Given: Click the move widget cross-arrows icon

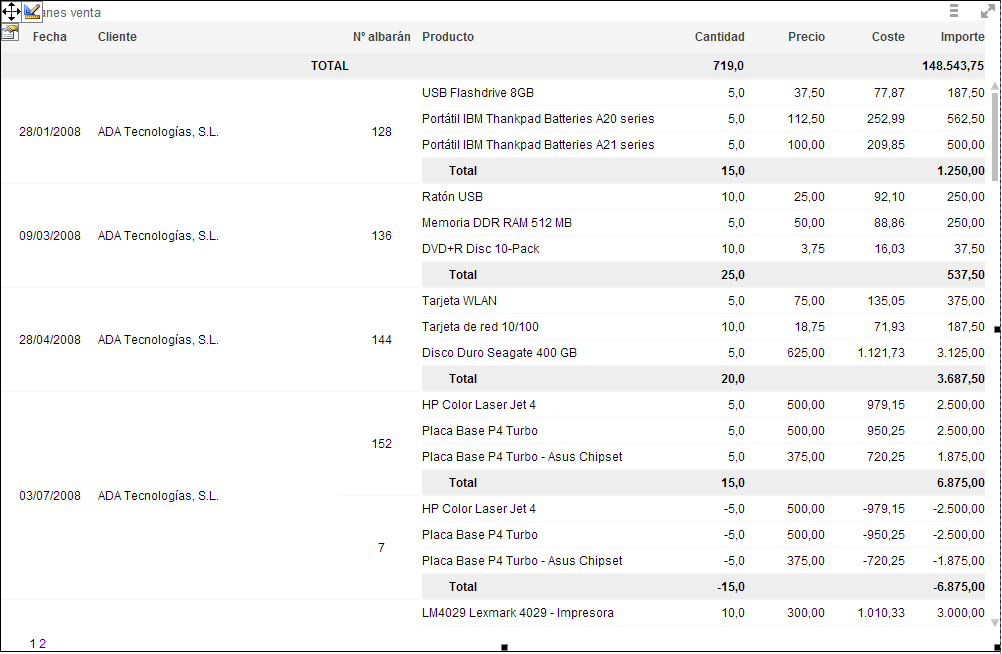Looking at the screenshot, I should tap(11, 11).
